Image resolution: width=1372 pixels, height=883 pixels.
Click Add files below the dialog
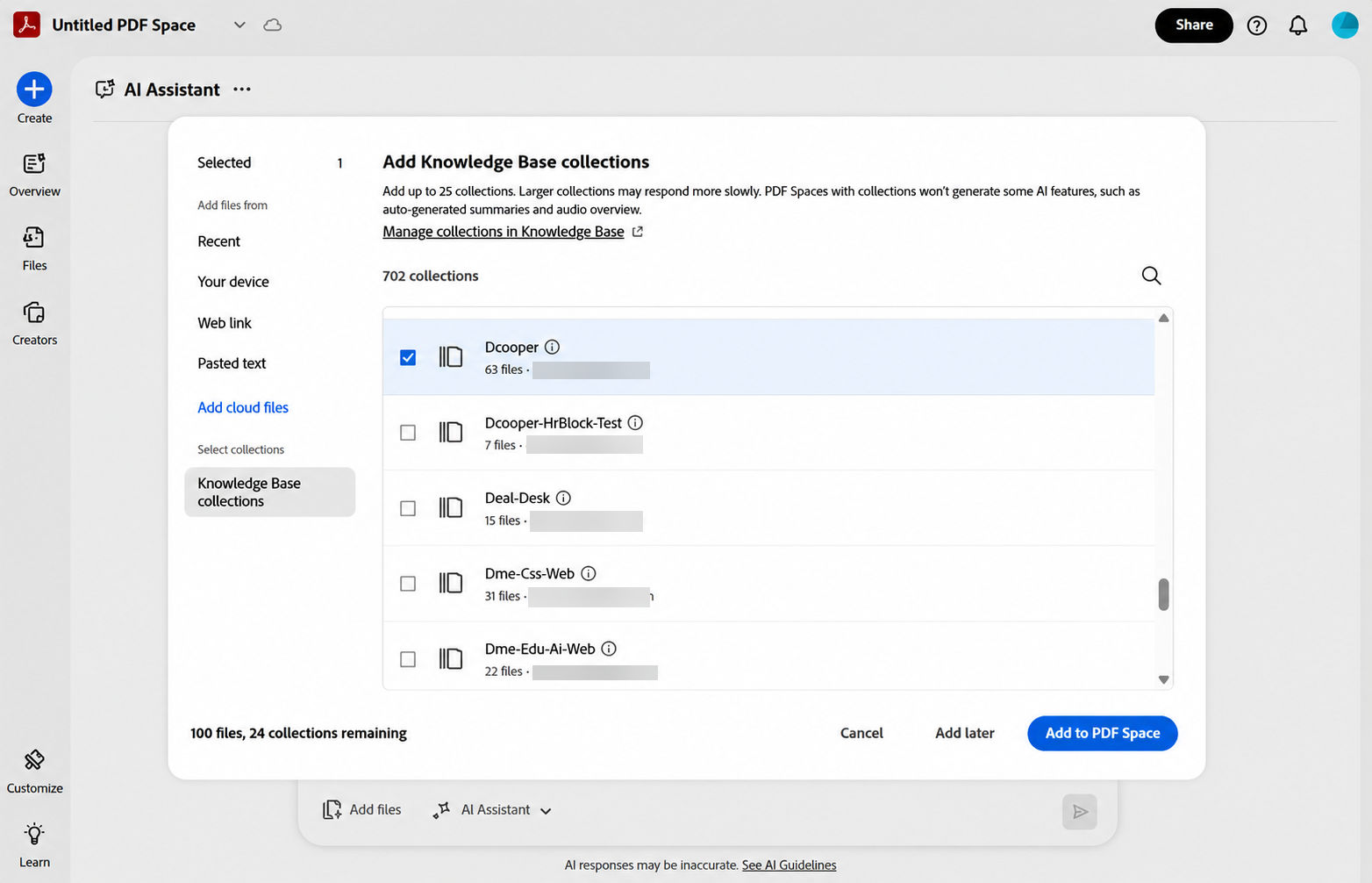coord(362,810)
